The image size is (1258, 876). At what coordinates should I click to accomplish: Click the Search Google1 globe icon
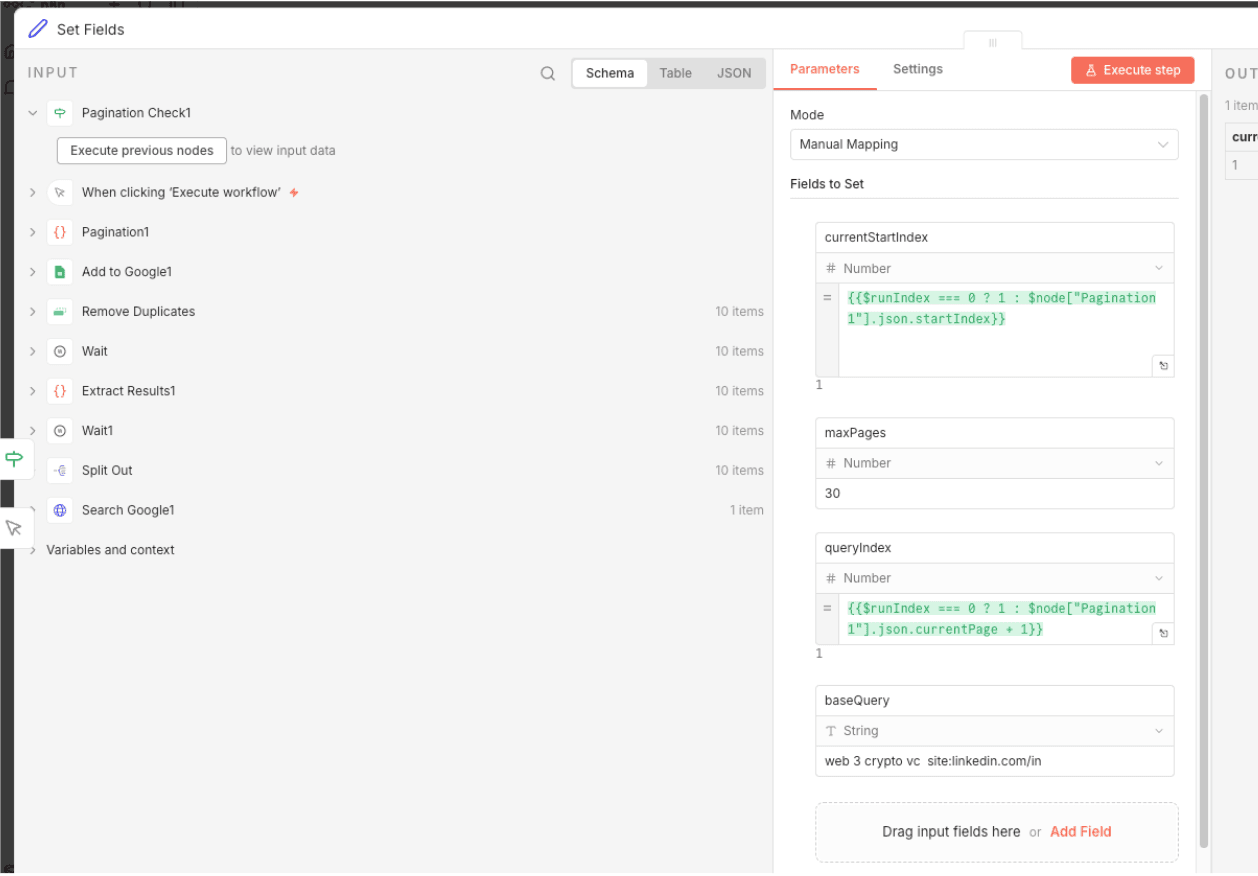(60, 510)
